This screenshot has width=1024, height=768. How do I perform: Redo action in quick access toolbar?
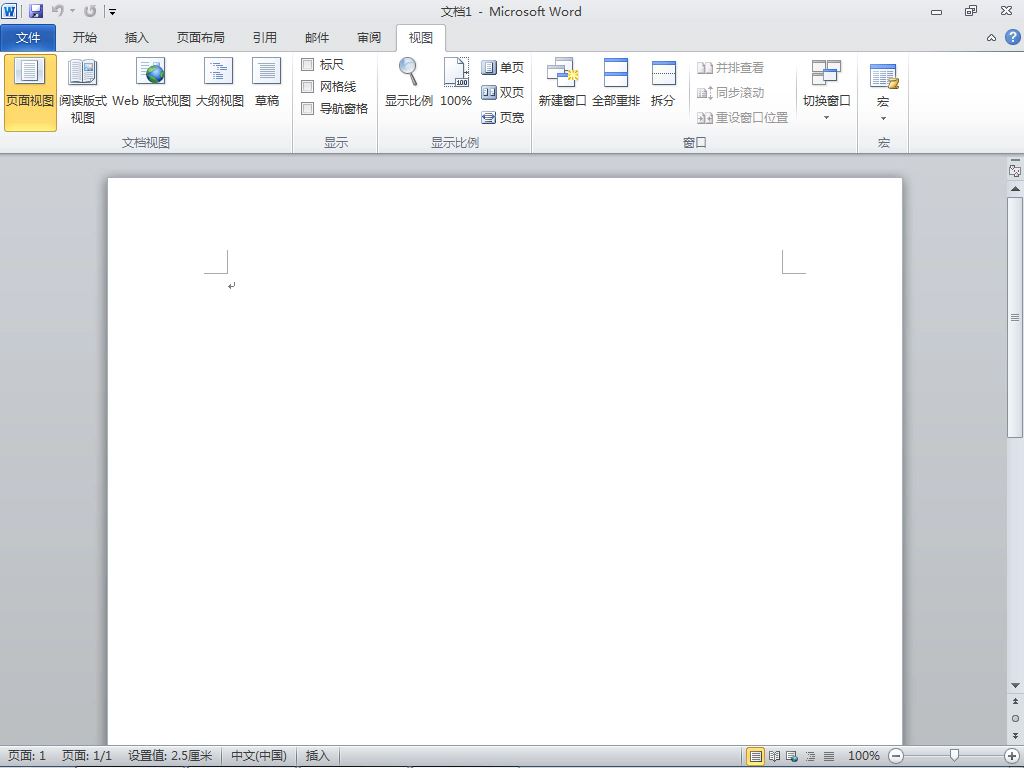point(90,10)
